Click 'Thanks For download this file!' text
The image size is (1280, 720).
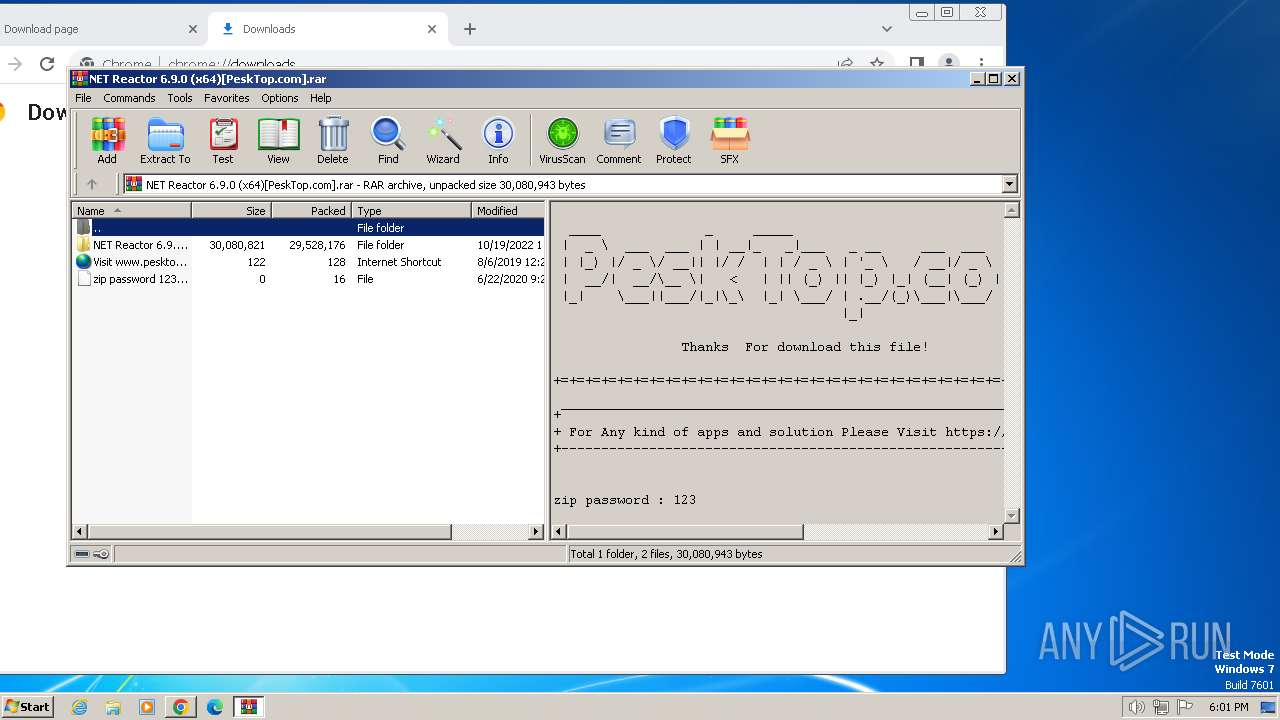(x=805, y=347)
